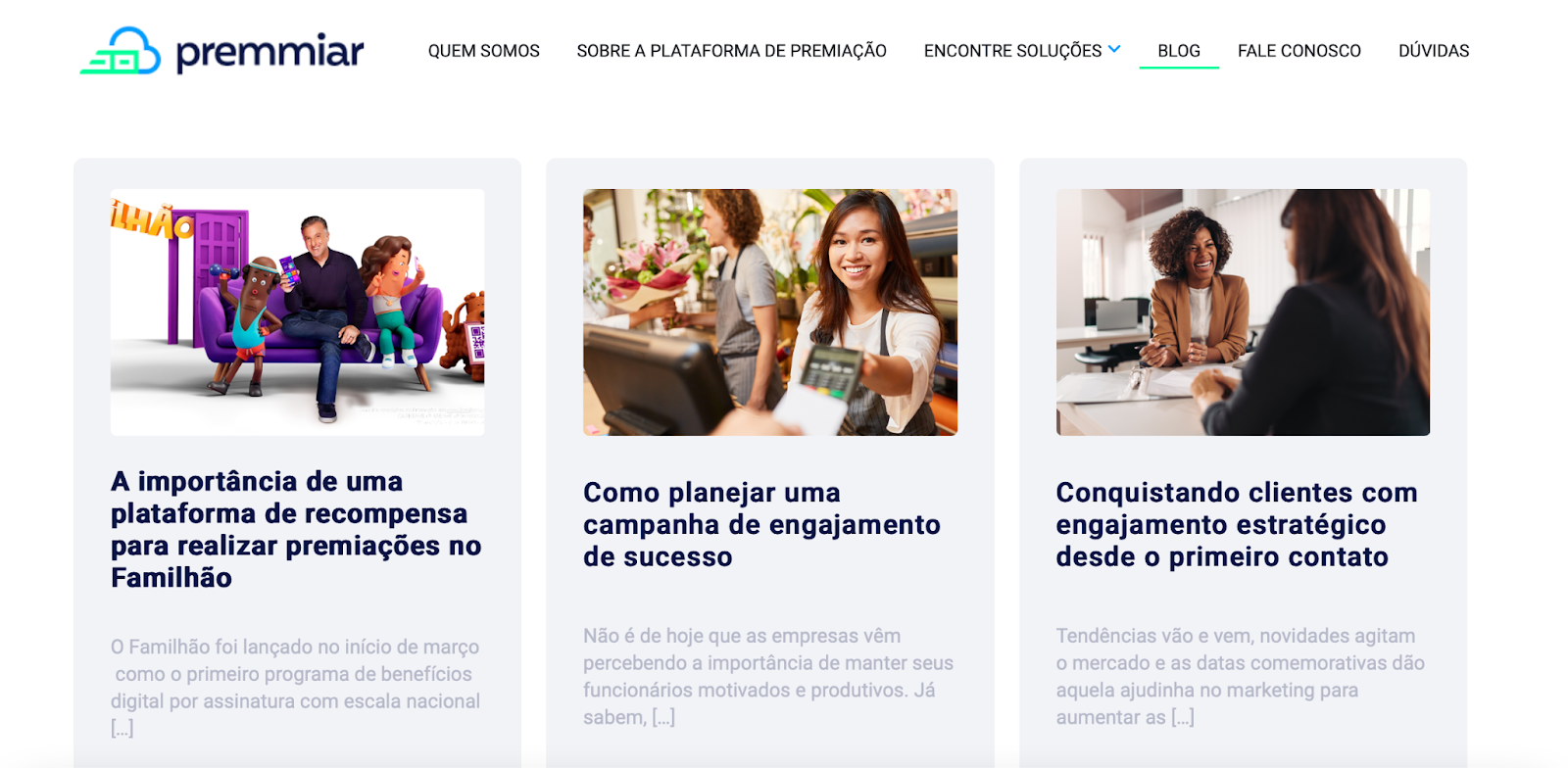Expand the Encontre Soluções dropdown chevron
This screenshot has width=1568, height=768.
(x=1114, y=49)
